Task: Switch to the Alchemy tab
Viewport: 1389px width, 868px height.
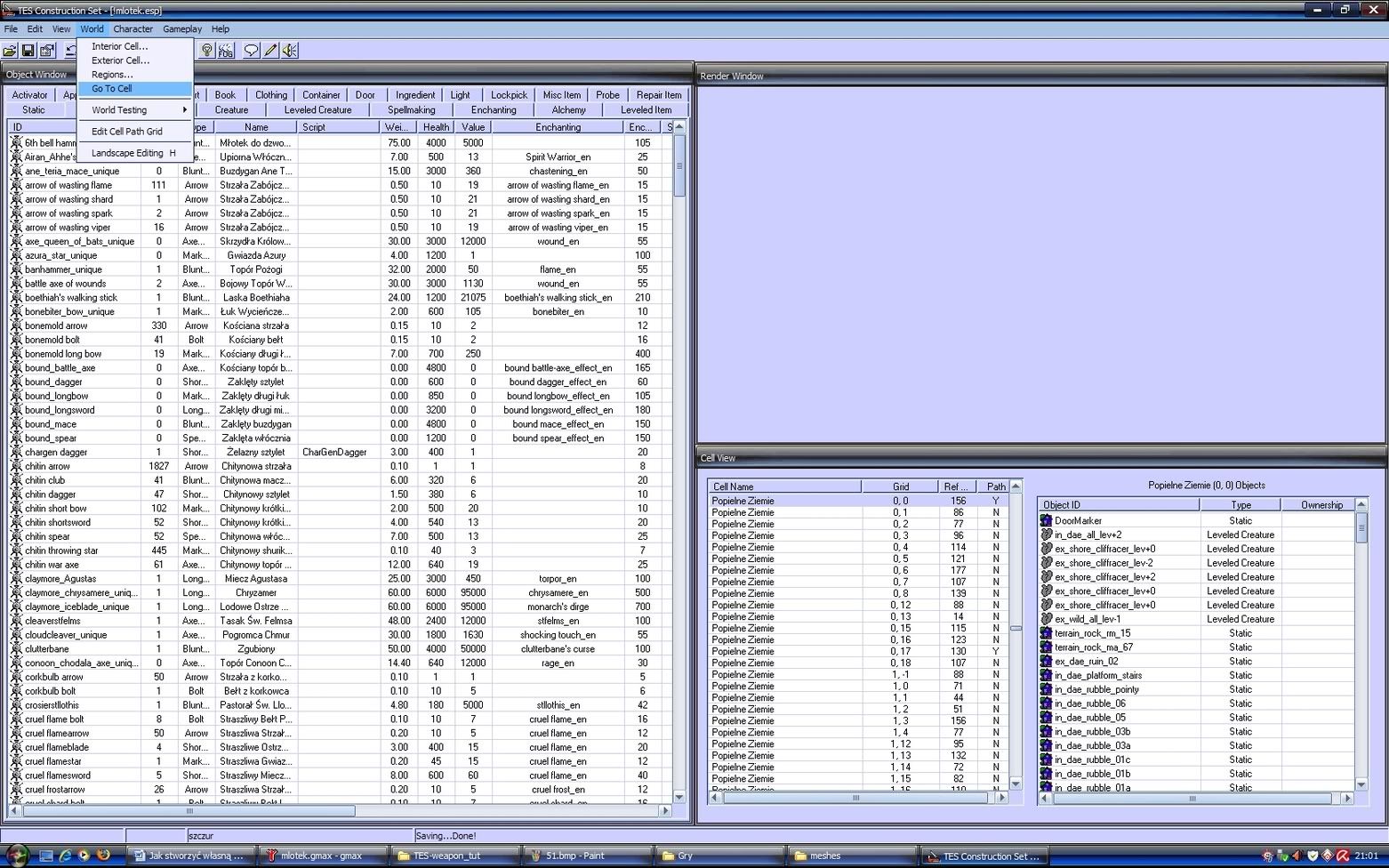Action: (x=569, y=110)
